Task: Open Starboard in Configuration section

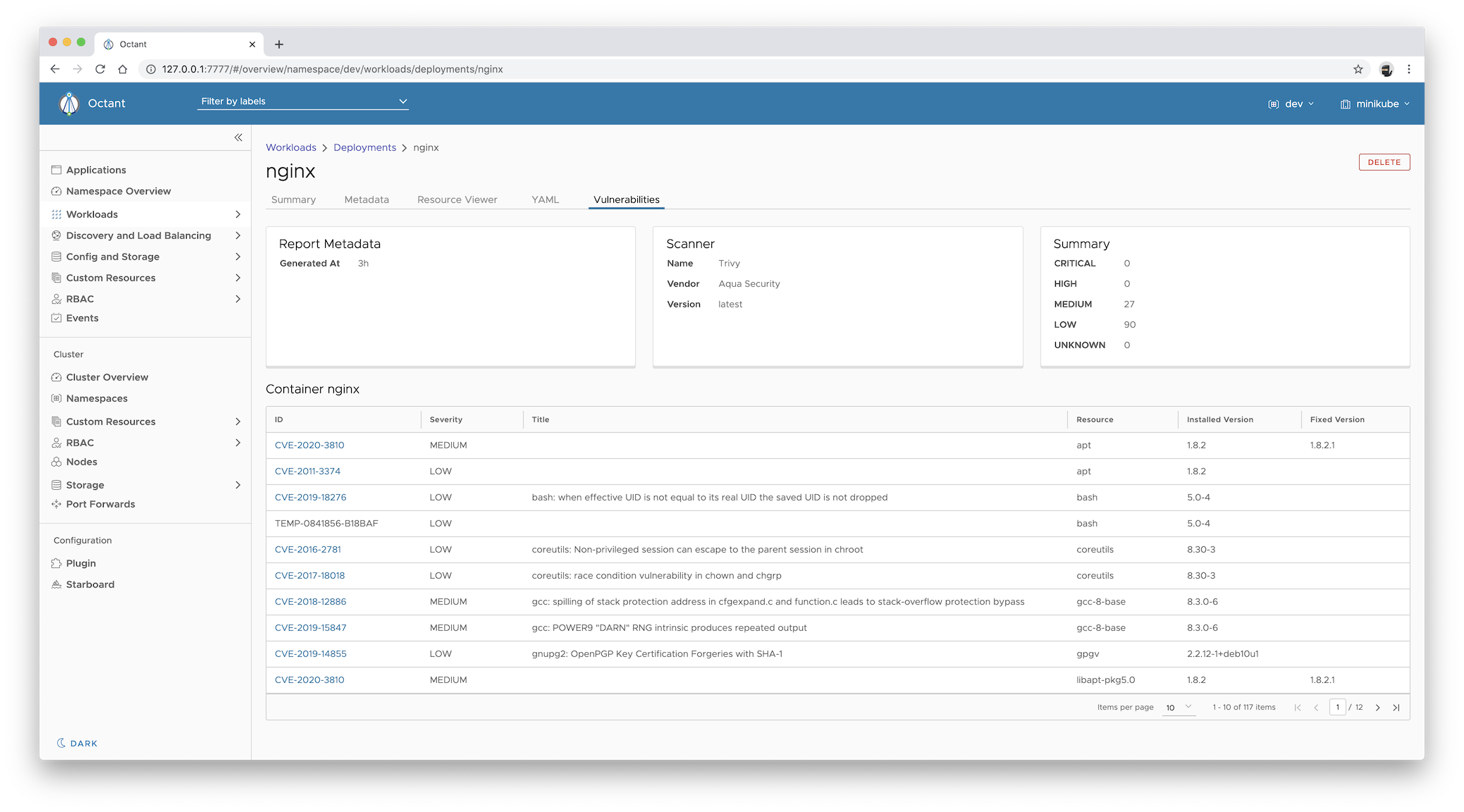Action: point(90,584)
